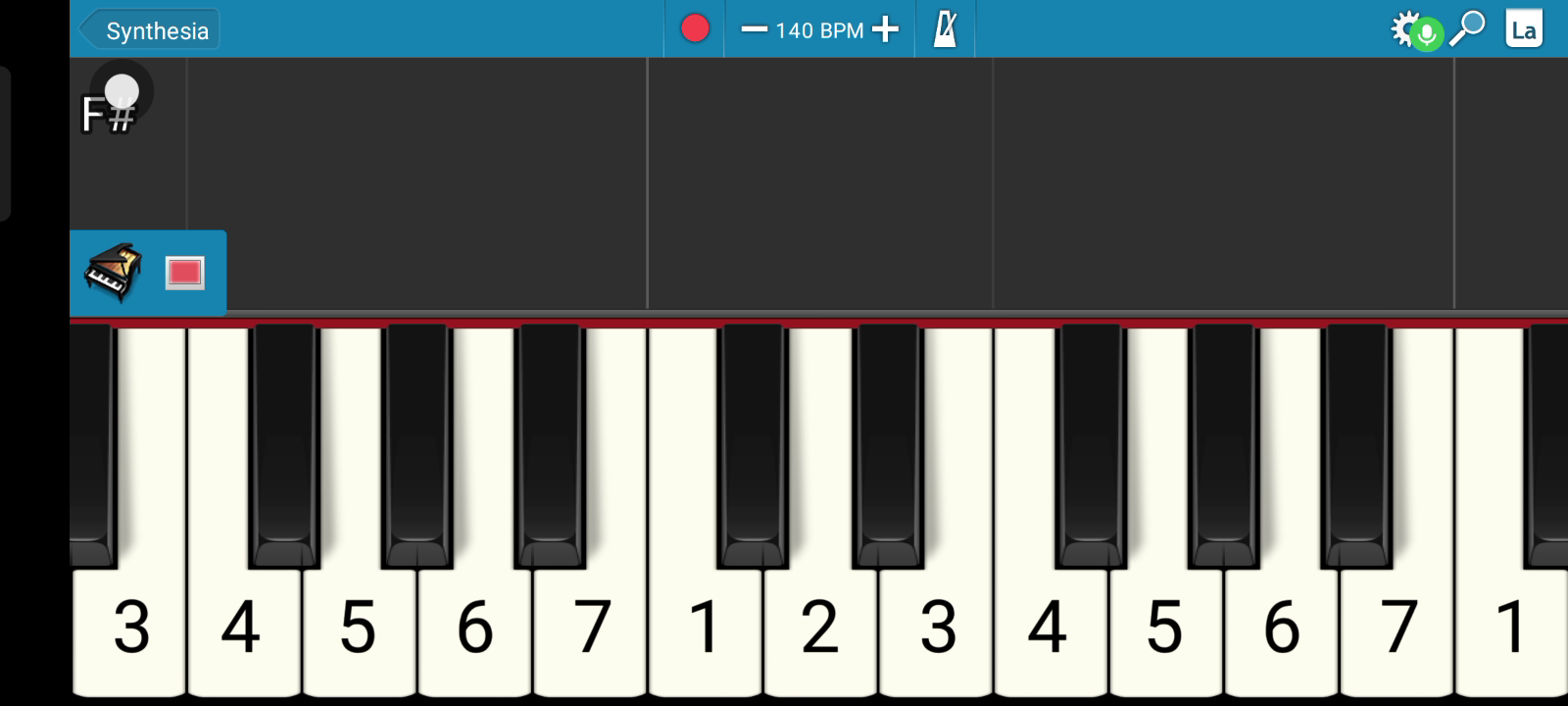Play the second white key labeled 6
This screenshot has height=706, width=1568.
coord(1282,628)
